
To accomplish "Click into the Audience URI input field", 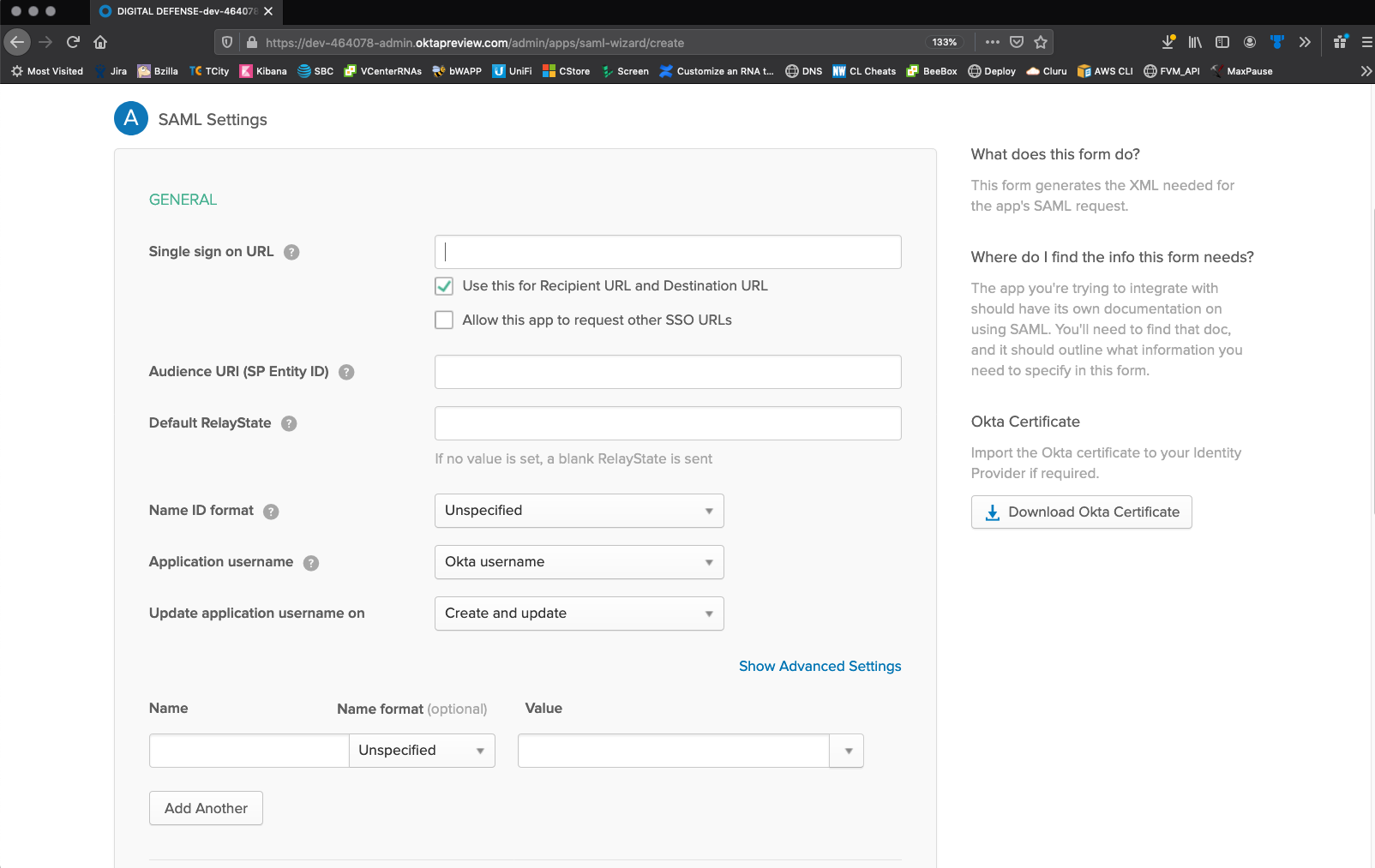I will coord(667,372).
